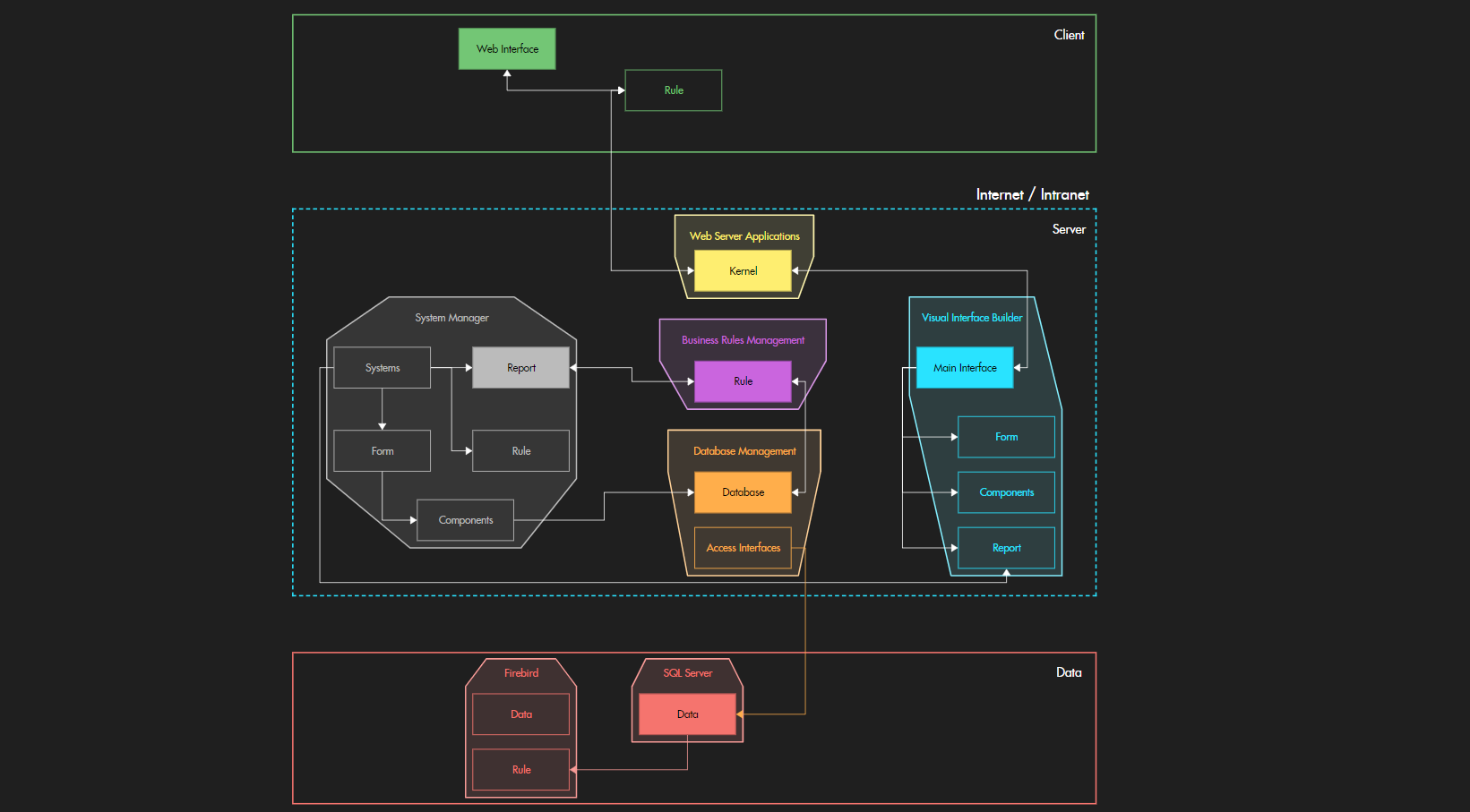
Task: Click the Form node in Visual Interface Builder
Action: click(1006, 437)
